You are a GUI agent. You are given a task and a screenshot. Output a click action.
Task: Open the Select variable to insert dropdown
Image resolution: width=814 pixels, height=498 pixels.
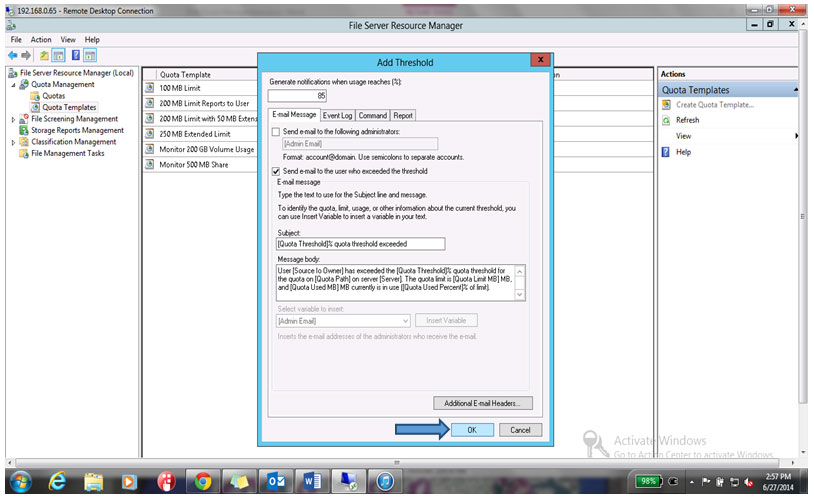coord(405,321)
